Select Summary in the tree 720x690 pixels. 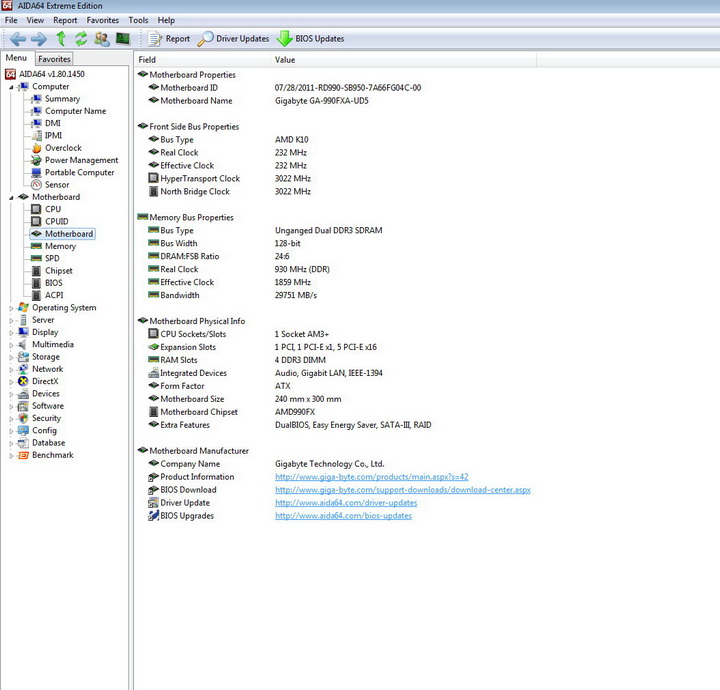coord(62,99)
